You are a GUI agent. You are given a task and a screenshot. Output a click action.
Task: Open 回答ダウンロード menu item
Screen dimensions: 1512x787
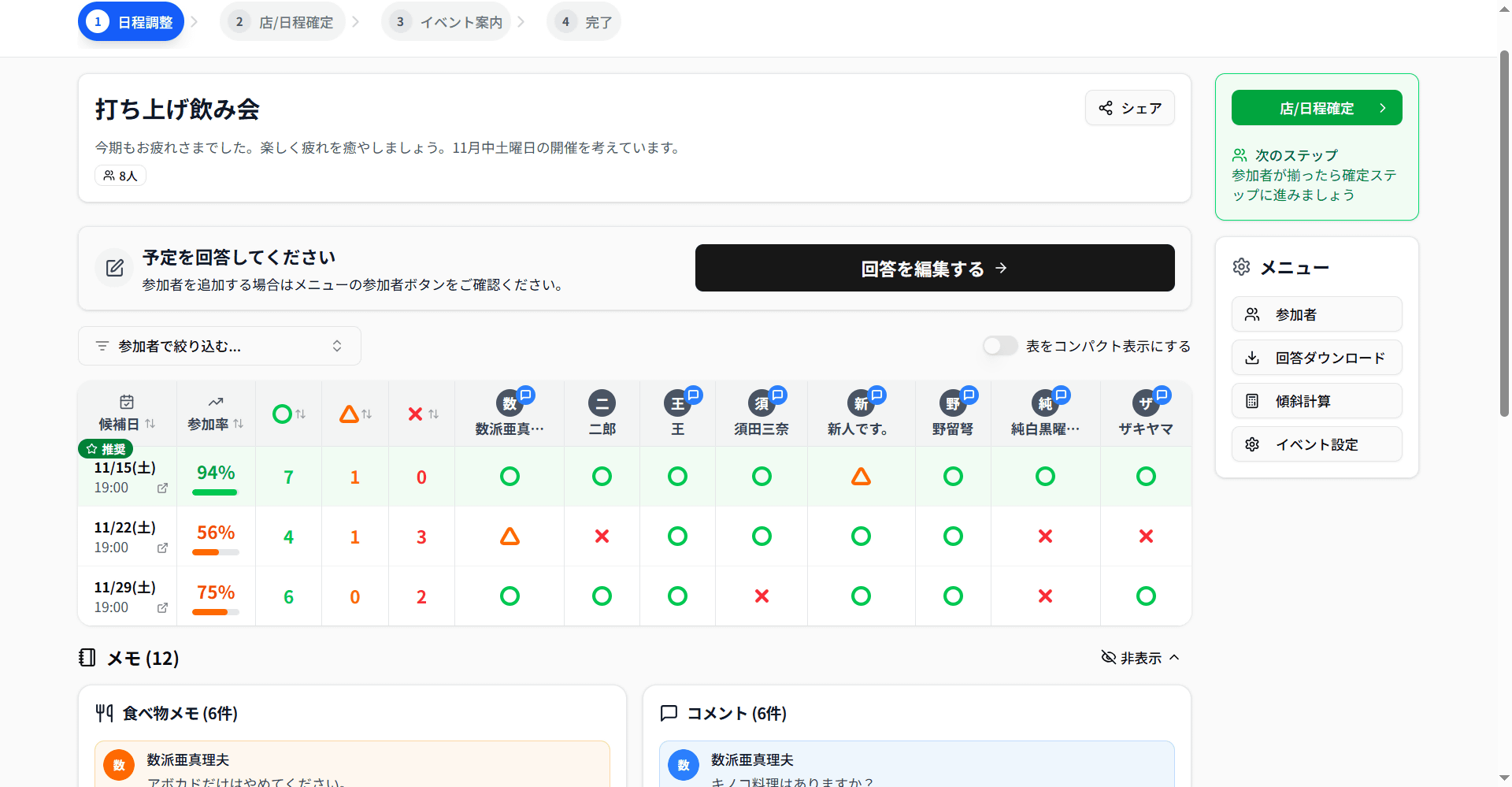[x=1316, y=358]
